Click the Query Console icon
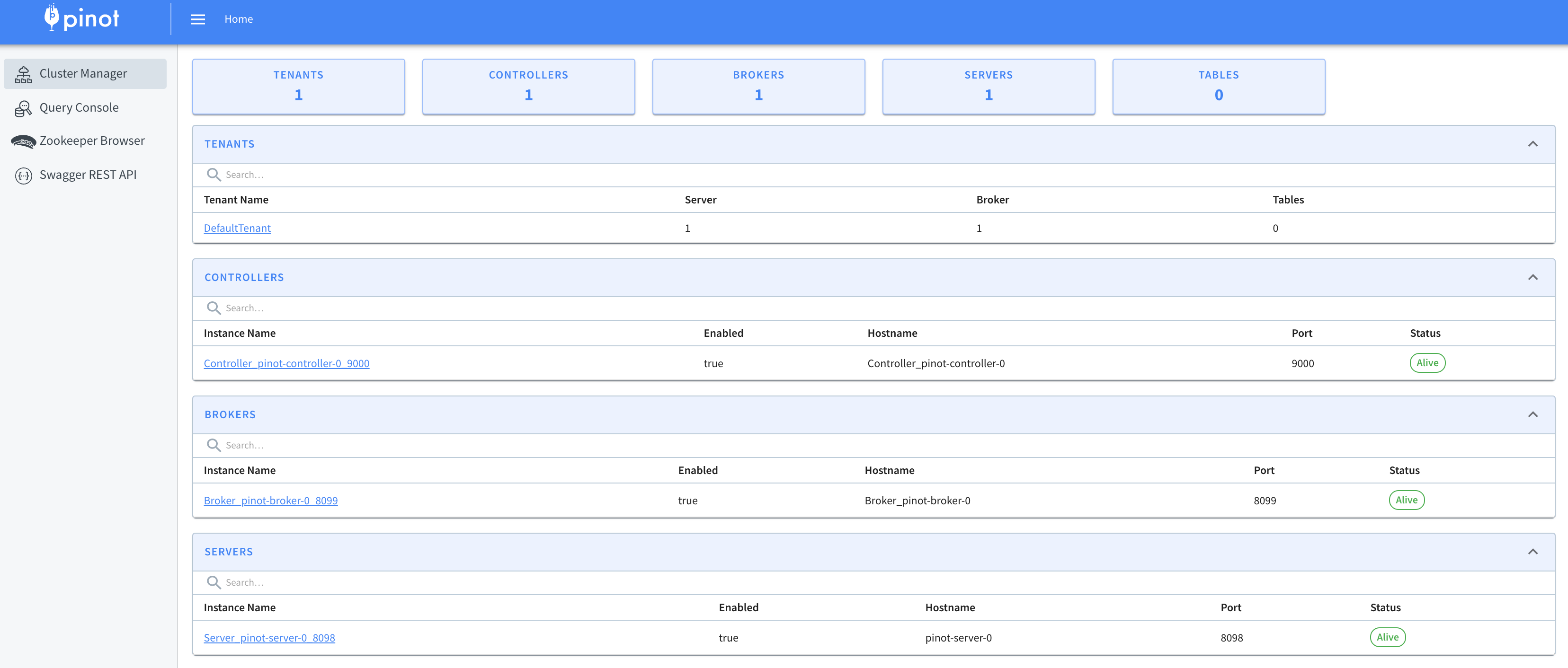 tap(23, 108)
